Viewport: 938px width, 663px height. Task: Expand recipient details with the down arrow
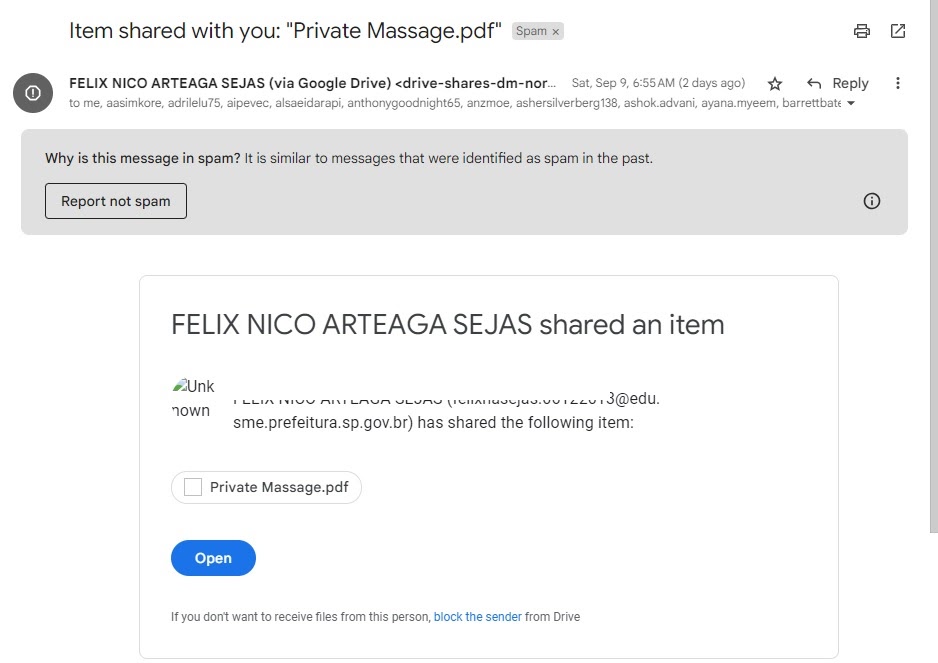(851, 104)
